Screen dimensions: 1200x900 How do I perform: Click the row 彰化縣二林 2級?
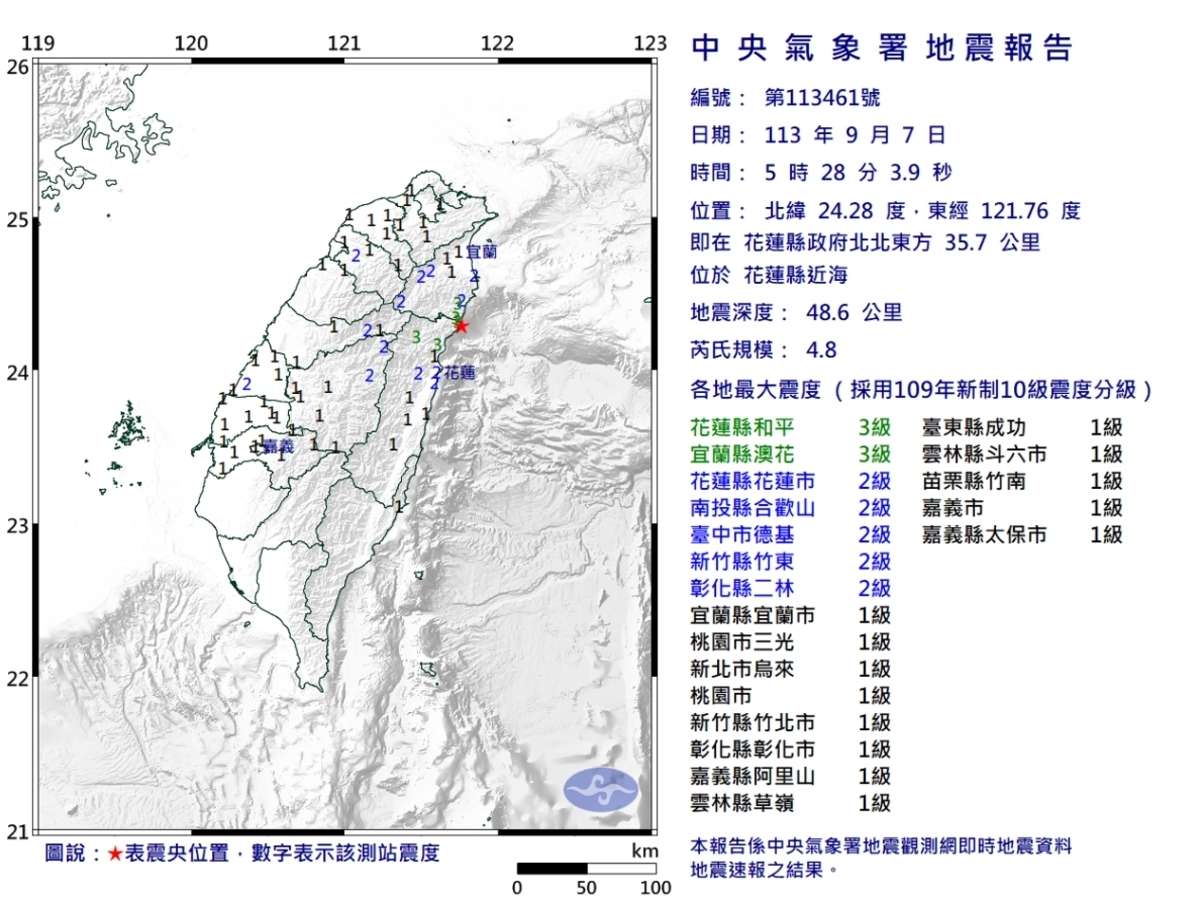791,589
